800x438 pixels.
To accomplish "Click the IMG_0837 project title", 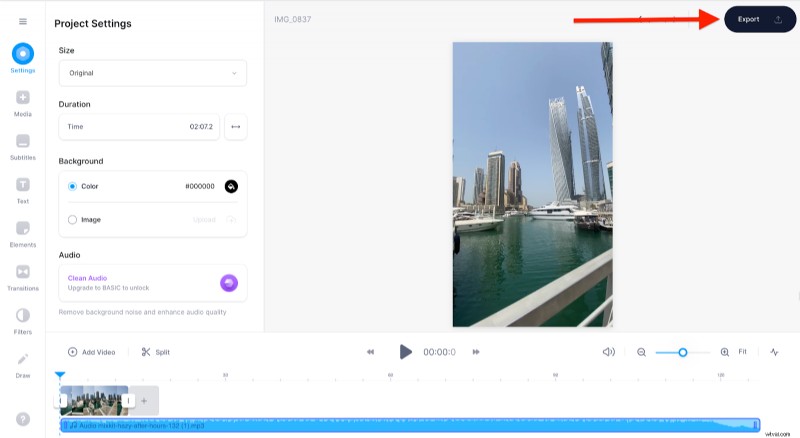I will (x=292, y=19).
